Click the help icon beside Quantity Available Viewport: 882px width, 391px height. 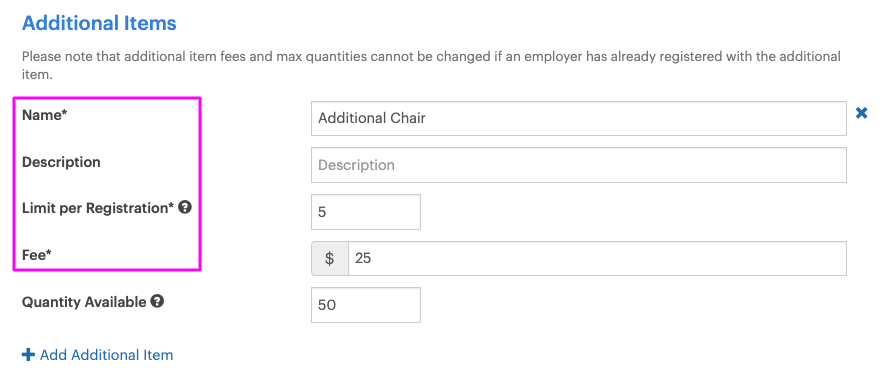(158, 302)
